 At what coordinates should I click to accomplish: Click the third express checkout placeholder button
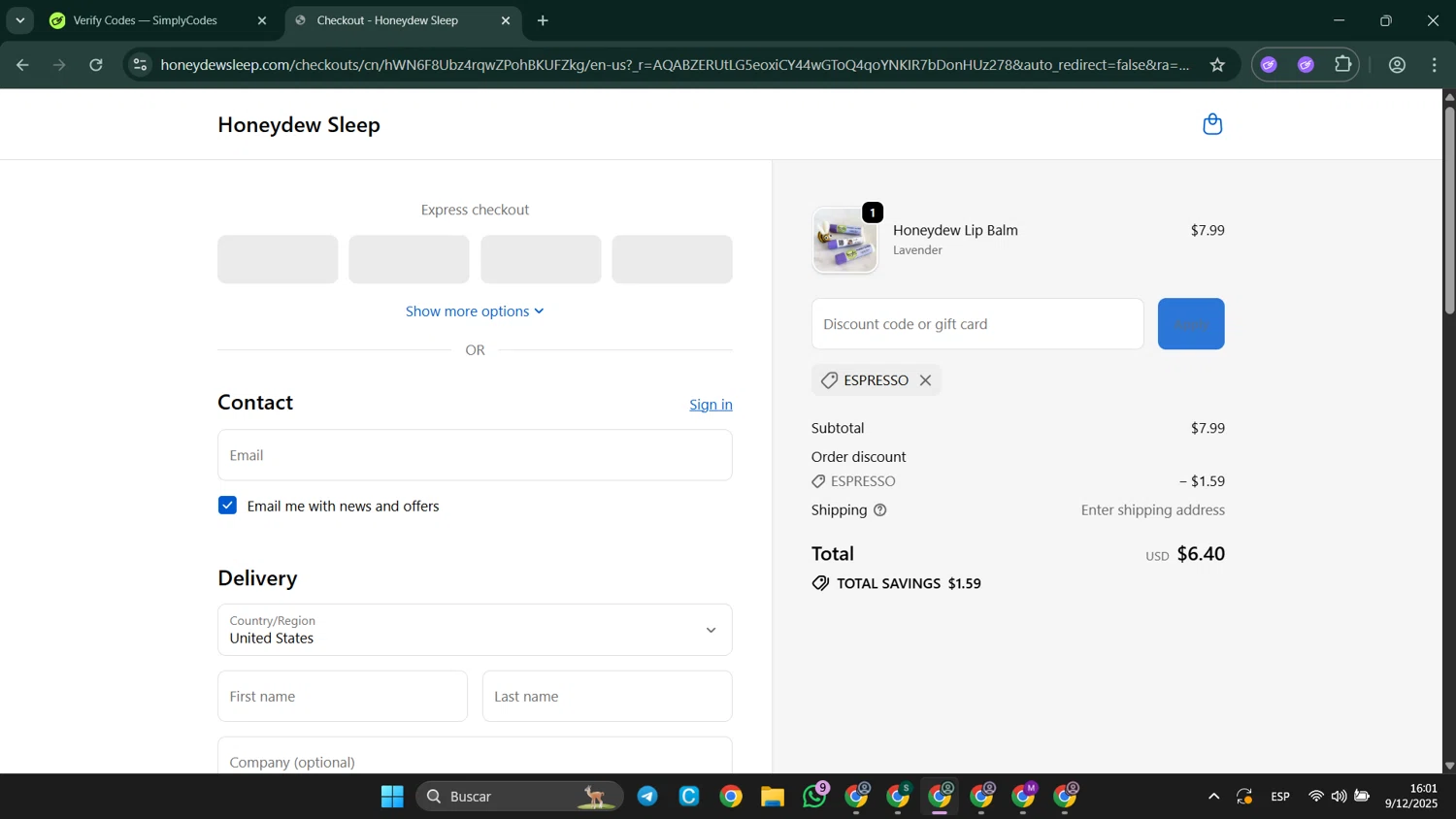[x=541, y=259]
